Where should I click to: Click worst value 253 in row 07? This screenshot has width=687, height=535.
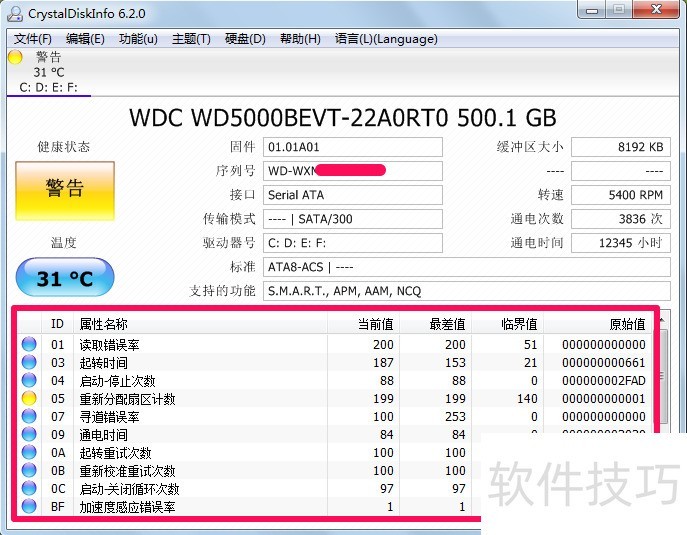tap(455, 417)
